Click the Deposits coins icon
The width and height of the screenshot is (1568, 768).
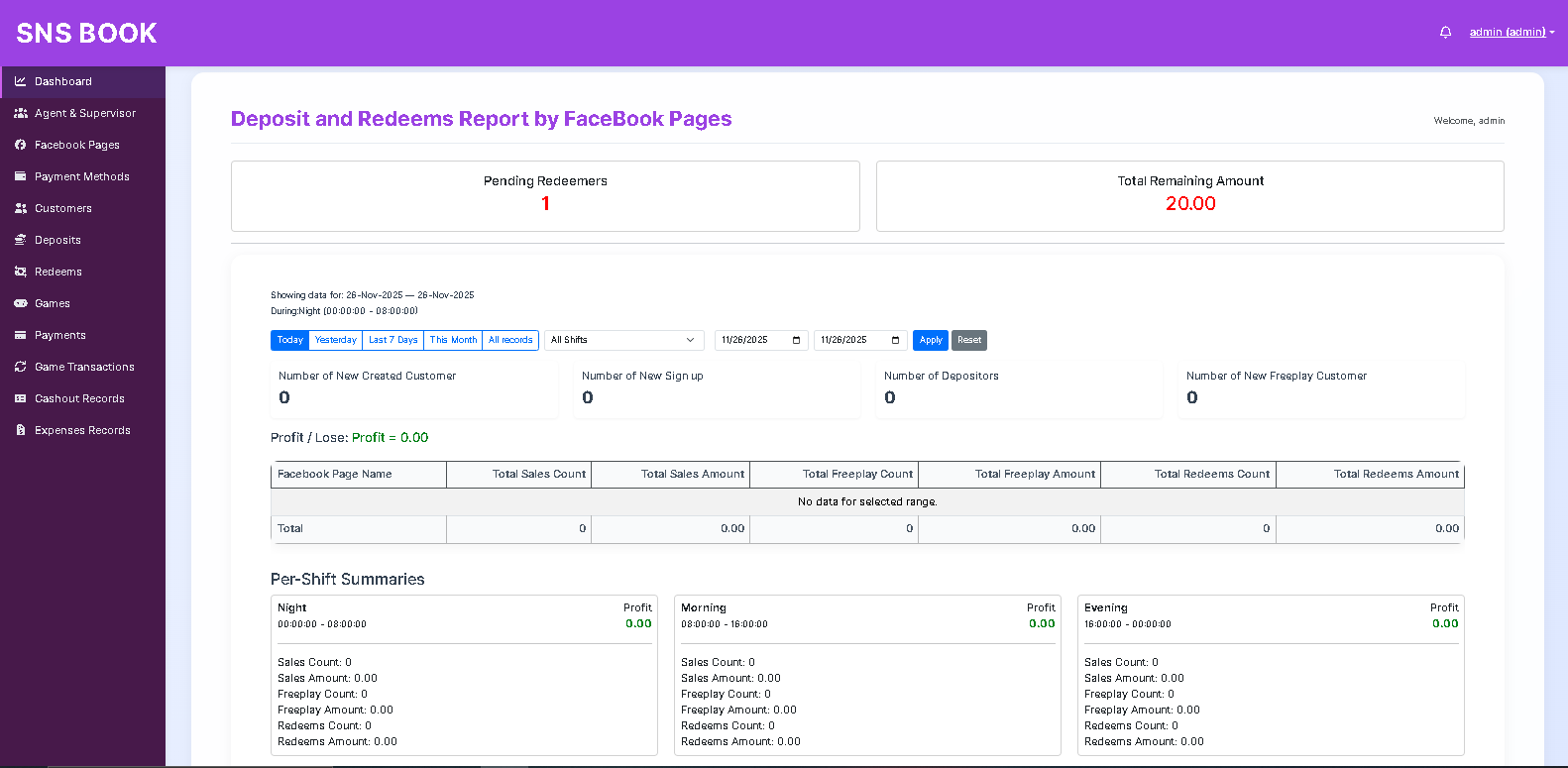(20, 240)
